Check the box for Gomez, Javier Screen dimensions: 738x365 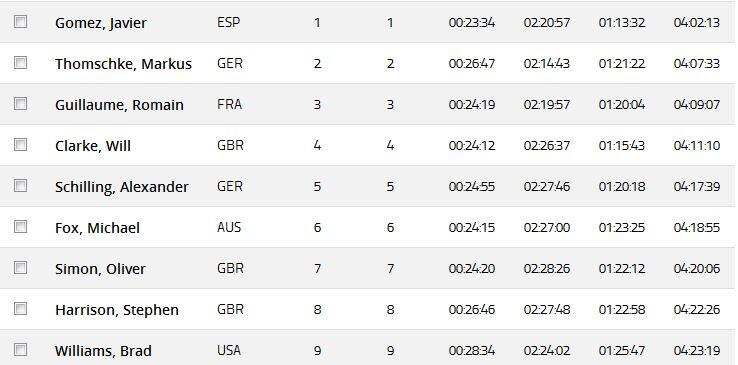point(20,22)
